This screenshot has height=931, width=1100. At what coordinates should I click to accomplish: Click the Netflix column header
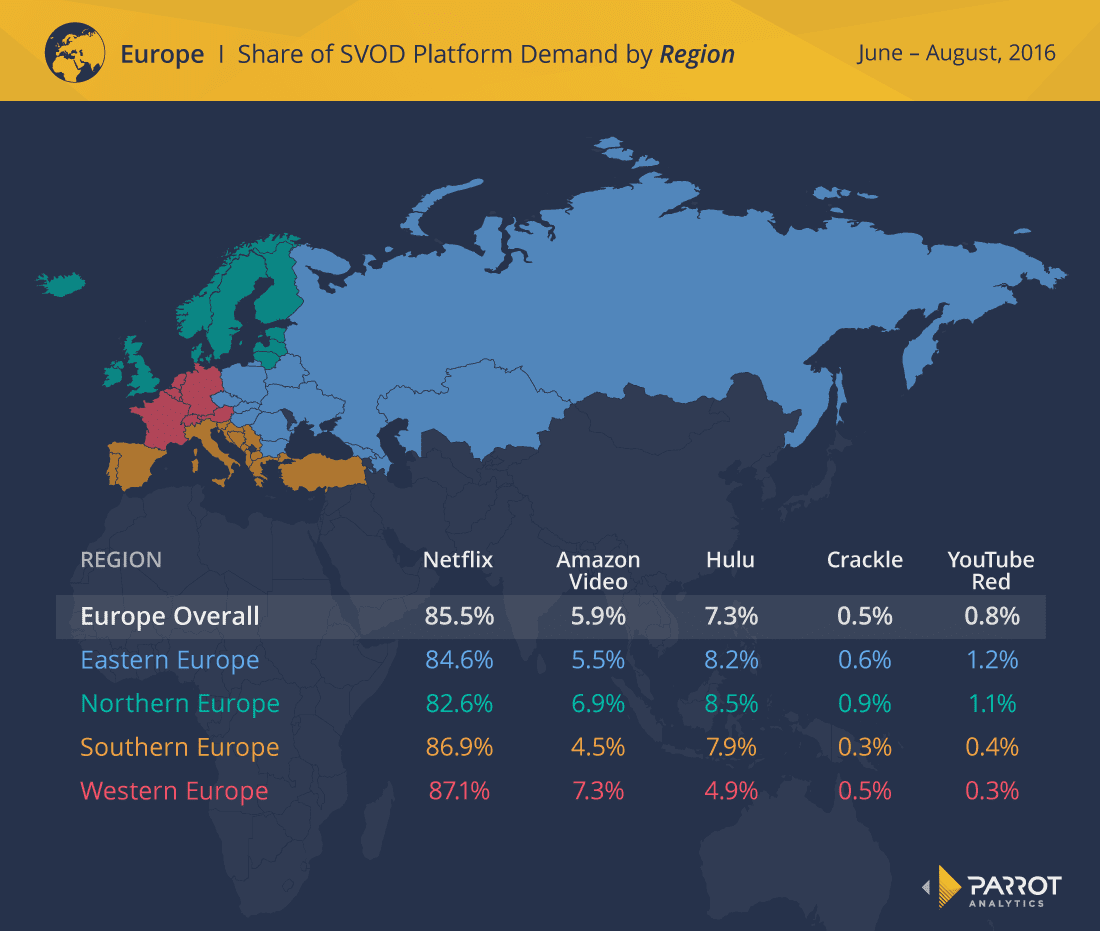[x=458, y=560]
